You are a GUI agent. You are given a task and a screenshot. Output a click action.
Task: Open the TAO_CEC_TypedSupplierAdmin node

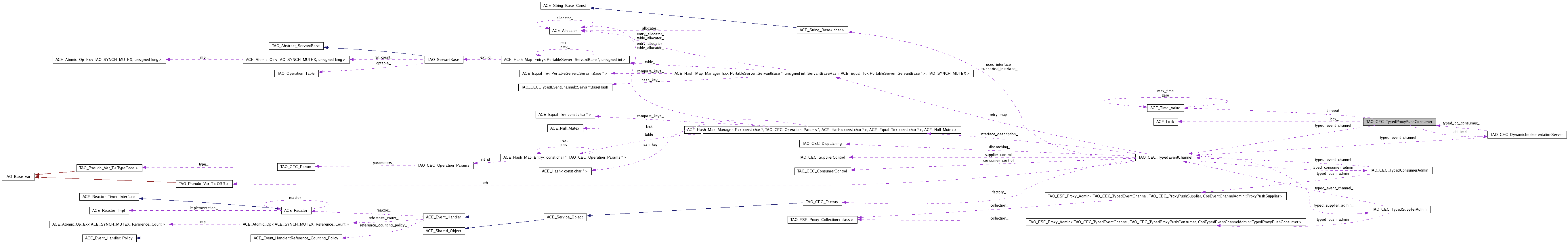[x=1399, y=210]
